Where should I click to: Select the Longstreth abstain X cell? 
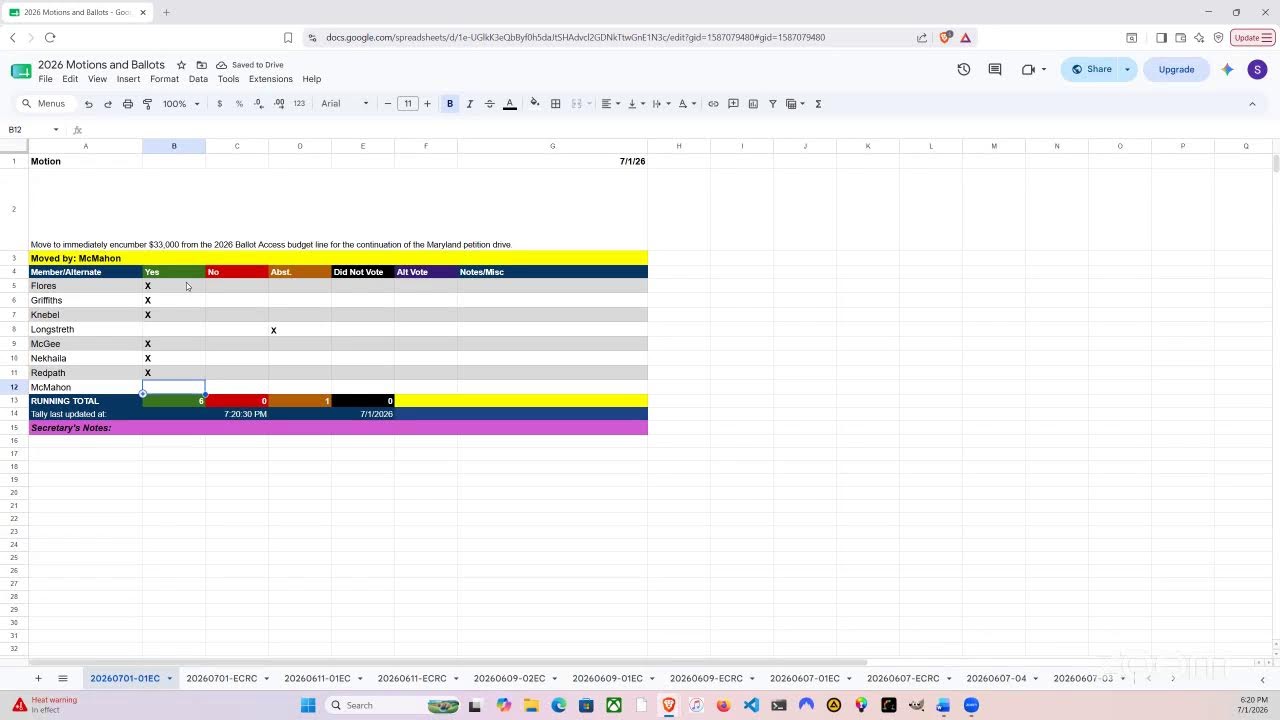coord(300,329)
